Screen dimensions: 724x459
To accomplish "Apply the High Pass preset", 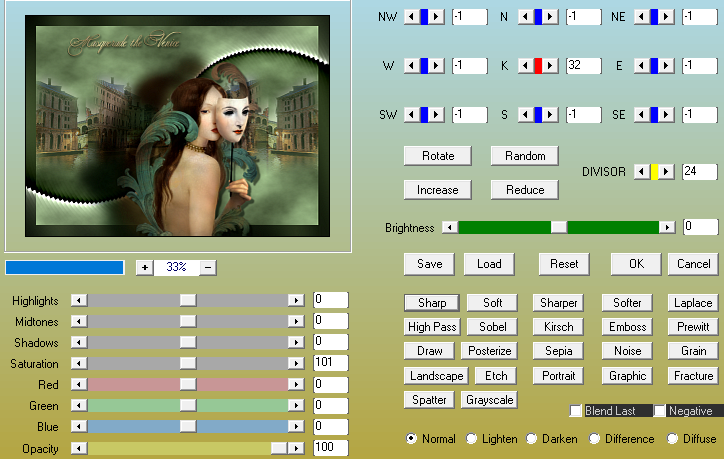I will click(432, 327).
